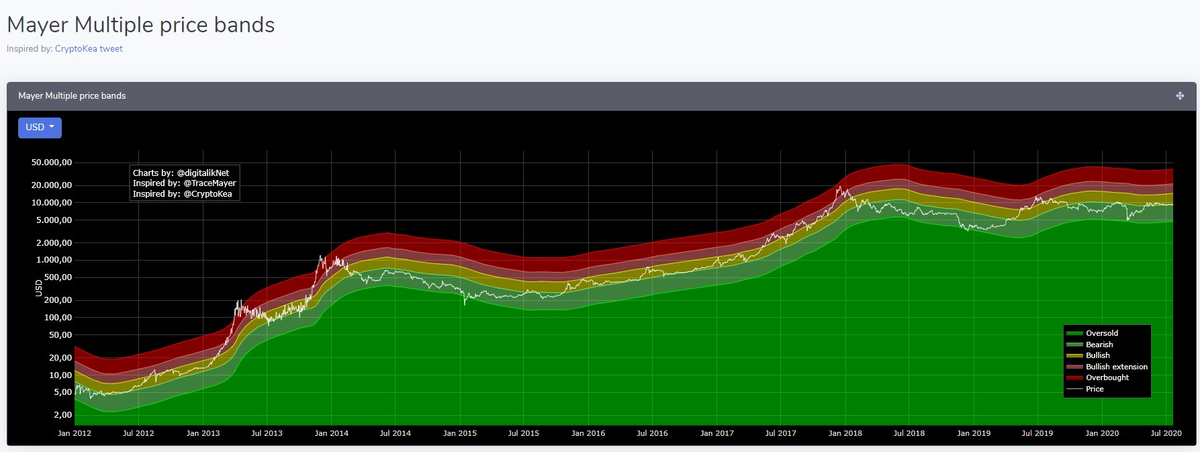Viewport: 1200px width, 452px height.
Task: Click the Jan 2020 axis label
Action: coord(1102,433)
